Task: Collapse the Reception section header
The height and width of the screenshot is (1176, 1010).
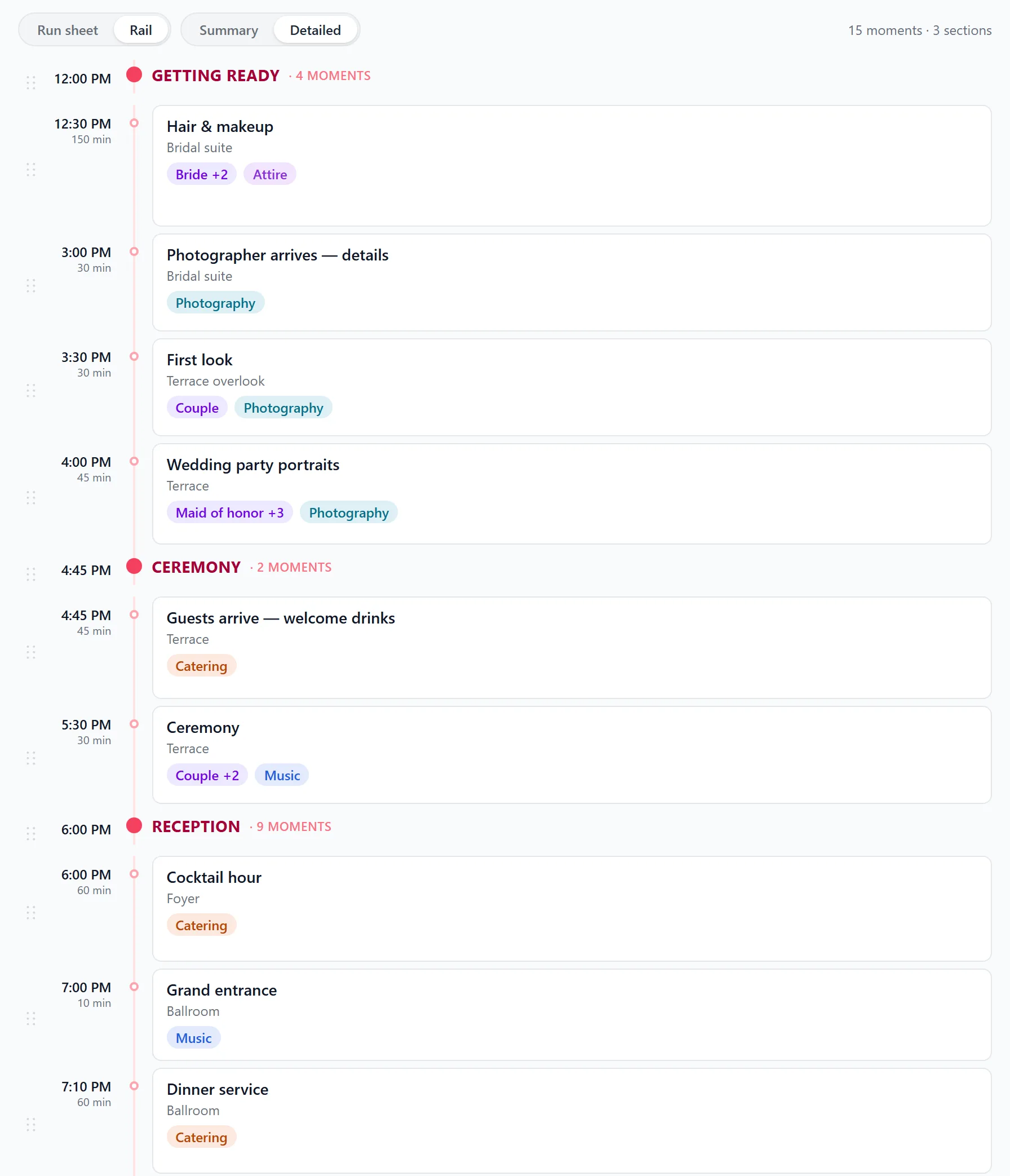Action: [196, 826]
